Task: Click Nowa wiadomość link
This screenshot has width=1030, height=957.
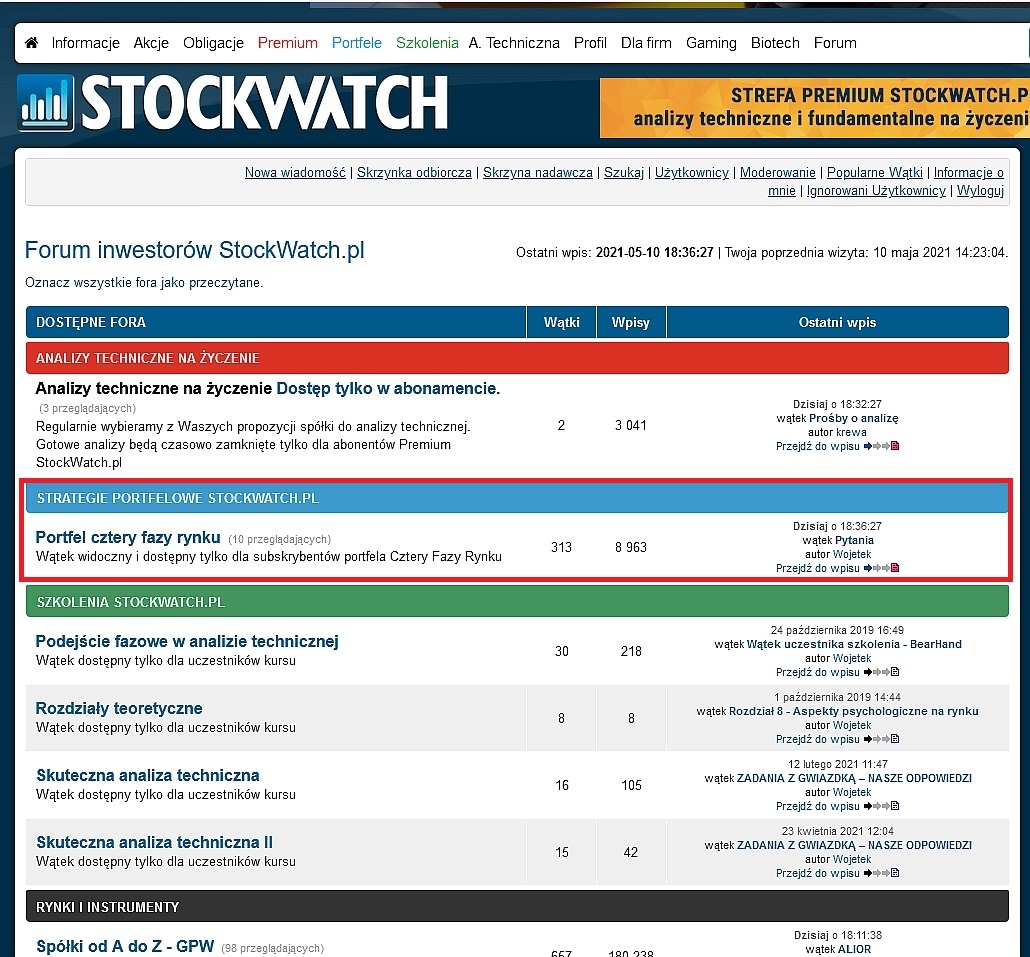Action: pyautogui.click(x=295, y=172)
